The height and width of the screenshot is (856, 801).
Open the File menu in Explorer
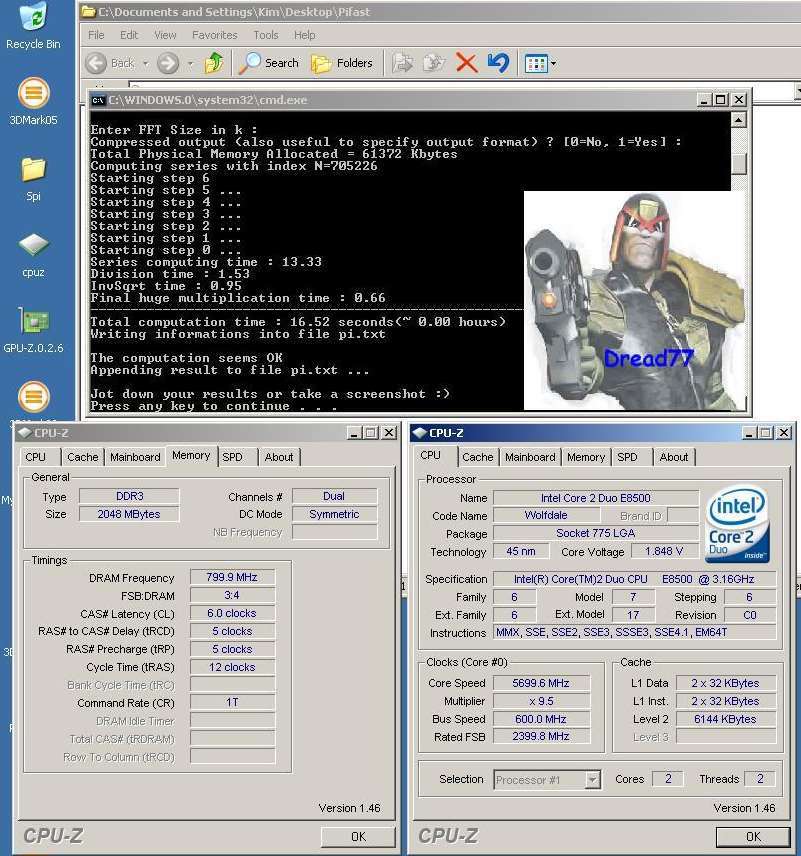click(x=96, y=35)
